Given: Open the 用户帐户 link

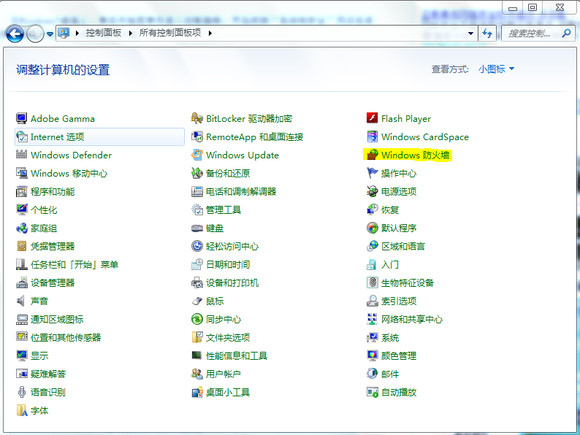Looking at the screenshot, I should tap(223, 374).
